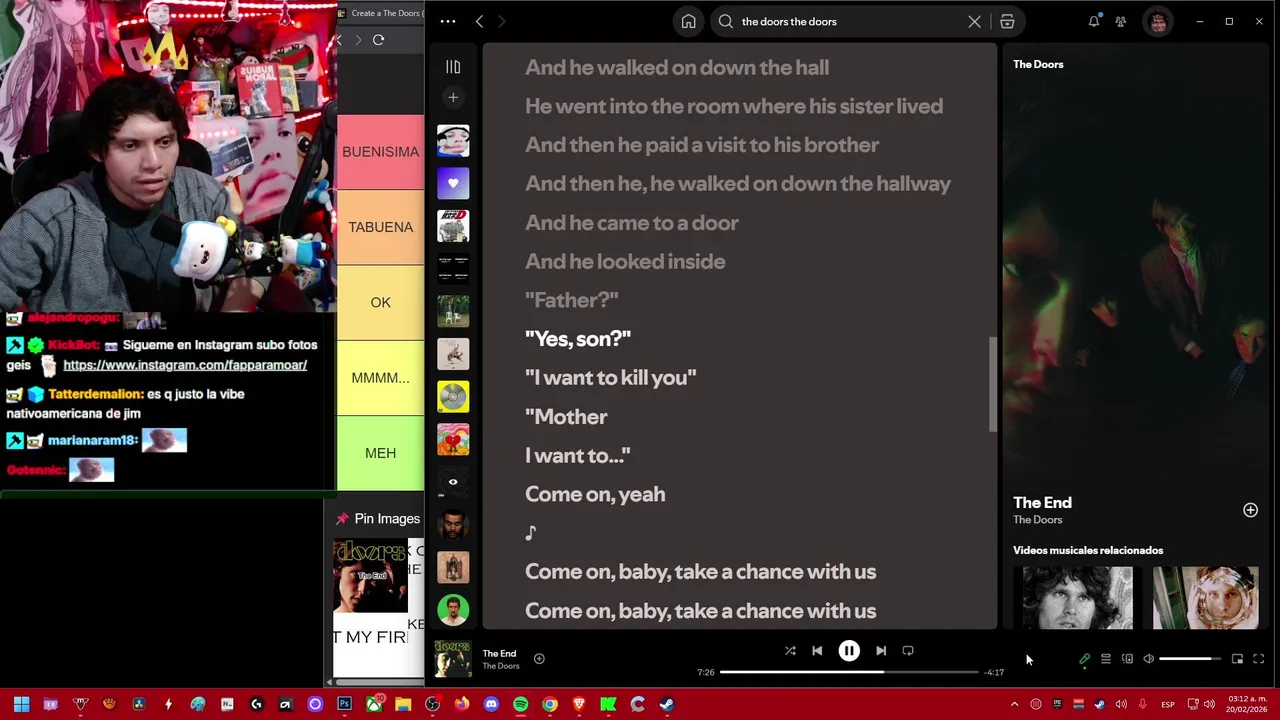Open the compact disc playlist in sidebar
The image size is (1280, 720).
(x=453, y=397)
